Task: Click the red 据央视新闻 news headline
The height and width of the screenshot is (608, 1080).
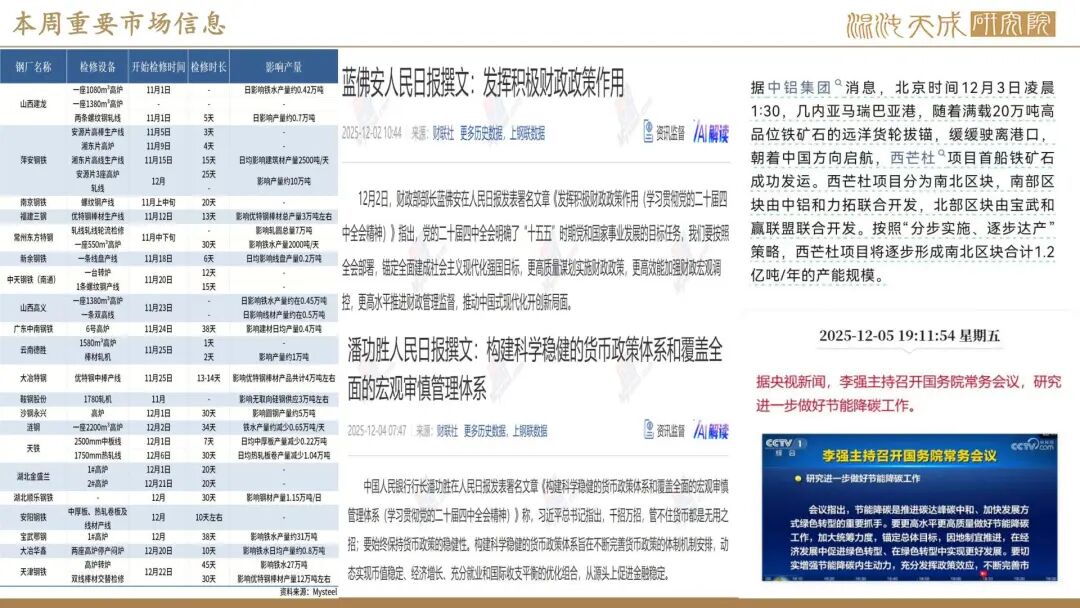Action: coord(908,394)
